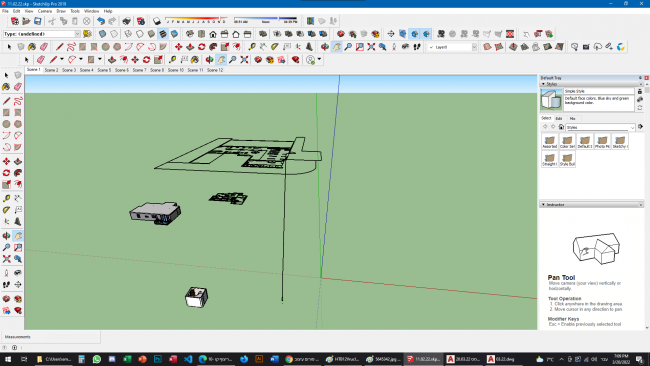Viewport: 650px width, 366px height.
Task: Select the Subtract solid tool
Action: click(300, 34)
